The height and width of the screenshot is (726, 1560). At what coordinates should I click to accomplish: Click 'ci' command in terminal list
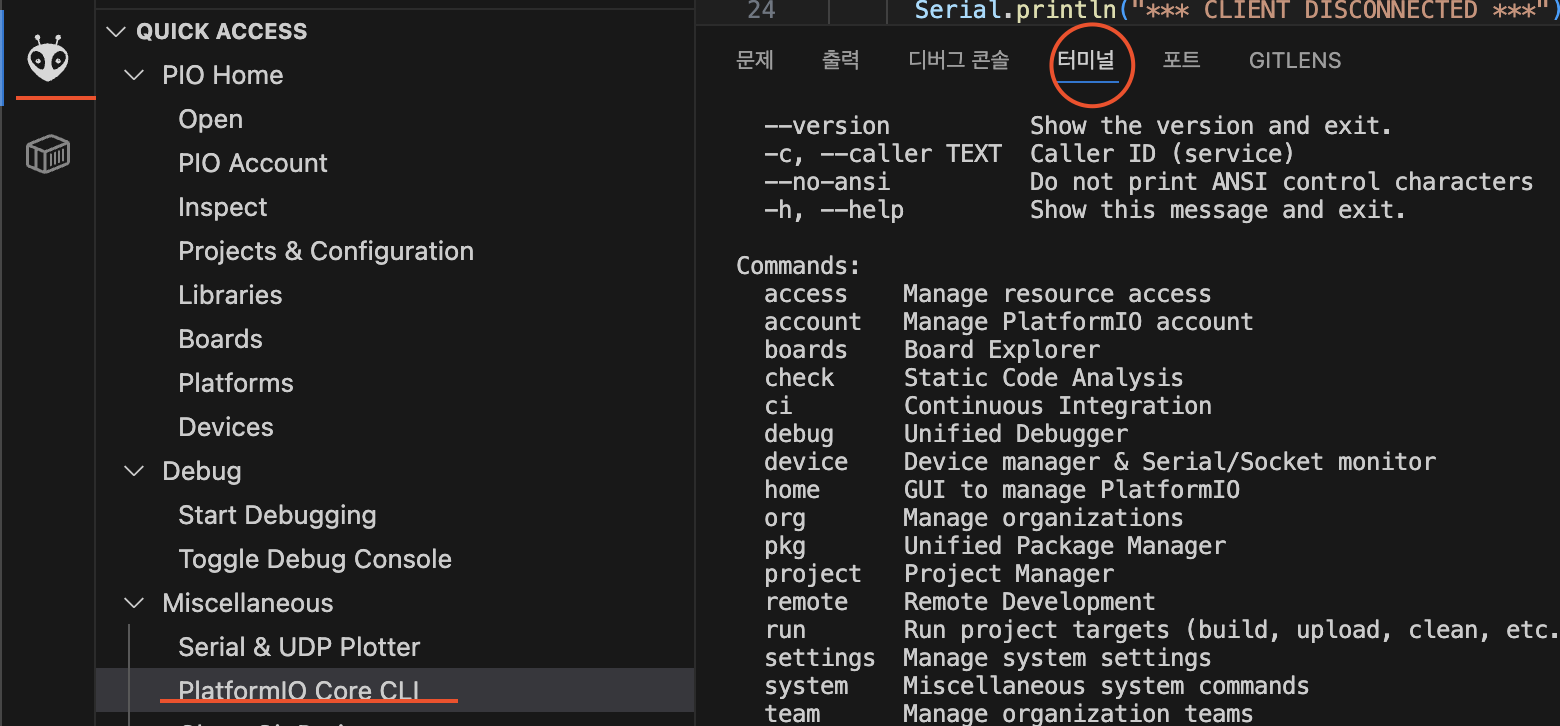pos(778,406)
